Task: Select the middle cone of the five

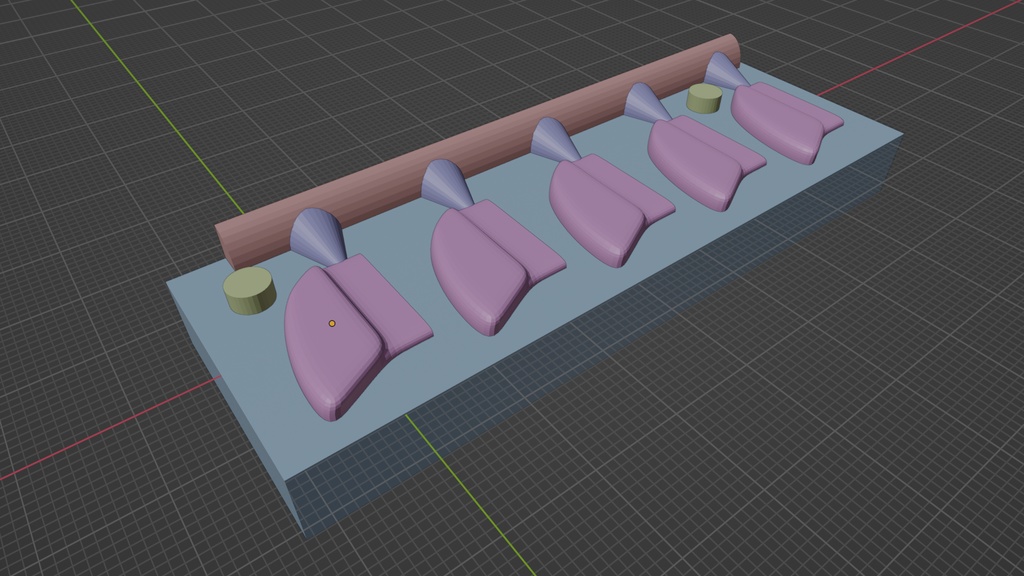Action: [554, 140]
